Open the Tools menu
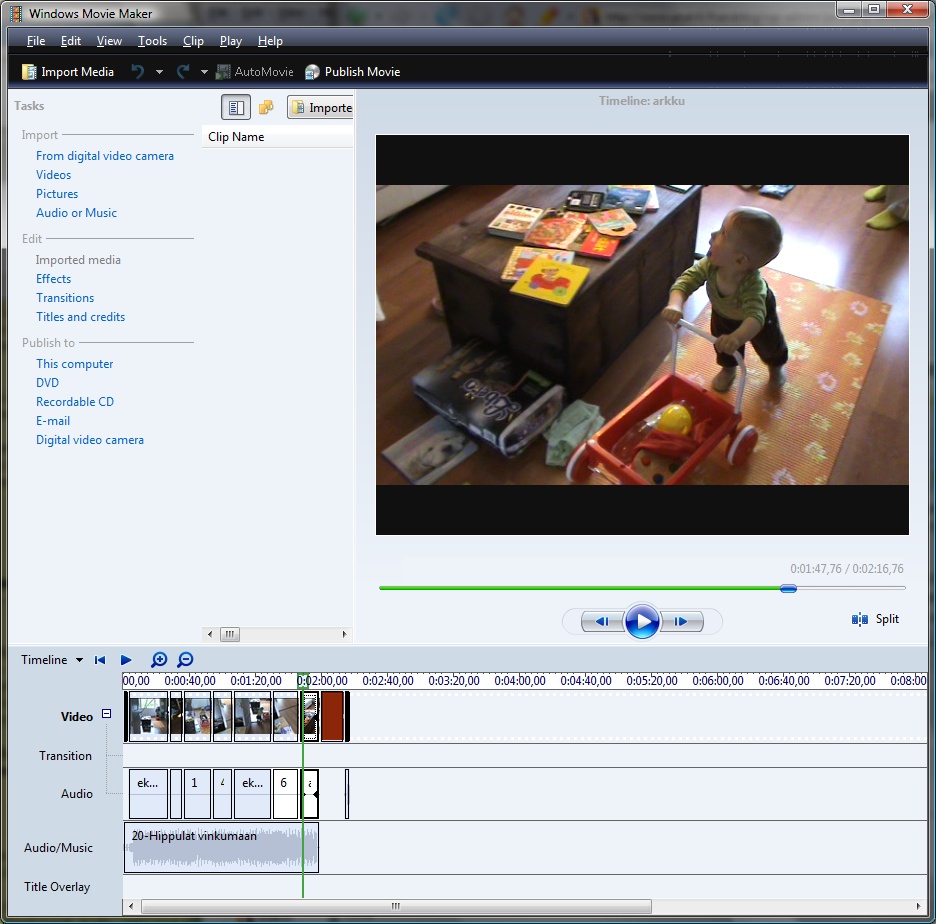 152,41
